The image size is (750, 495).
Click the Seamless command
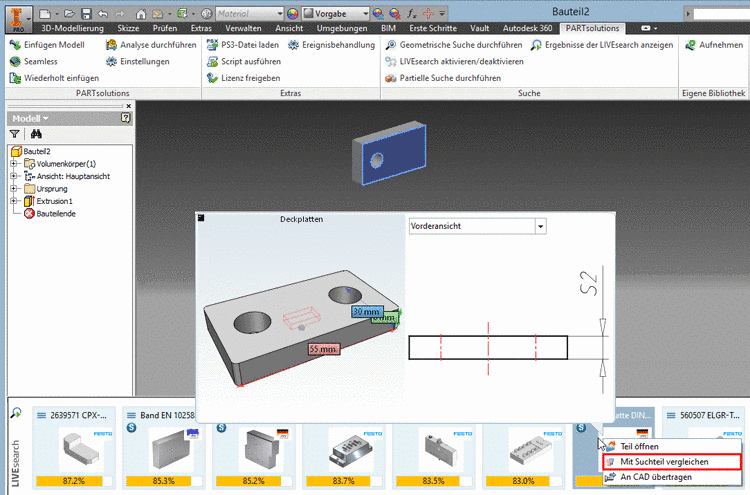click(x=33, y=62)
